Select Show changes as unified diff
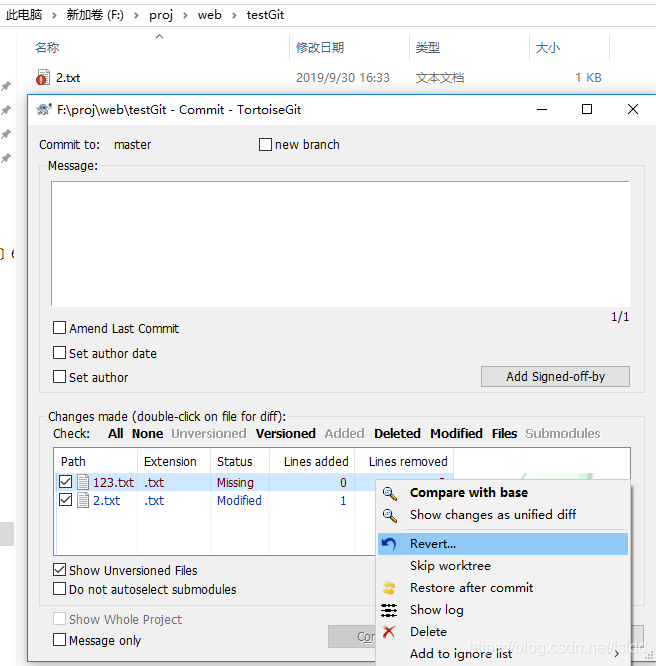 tap(503, 515)
